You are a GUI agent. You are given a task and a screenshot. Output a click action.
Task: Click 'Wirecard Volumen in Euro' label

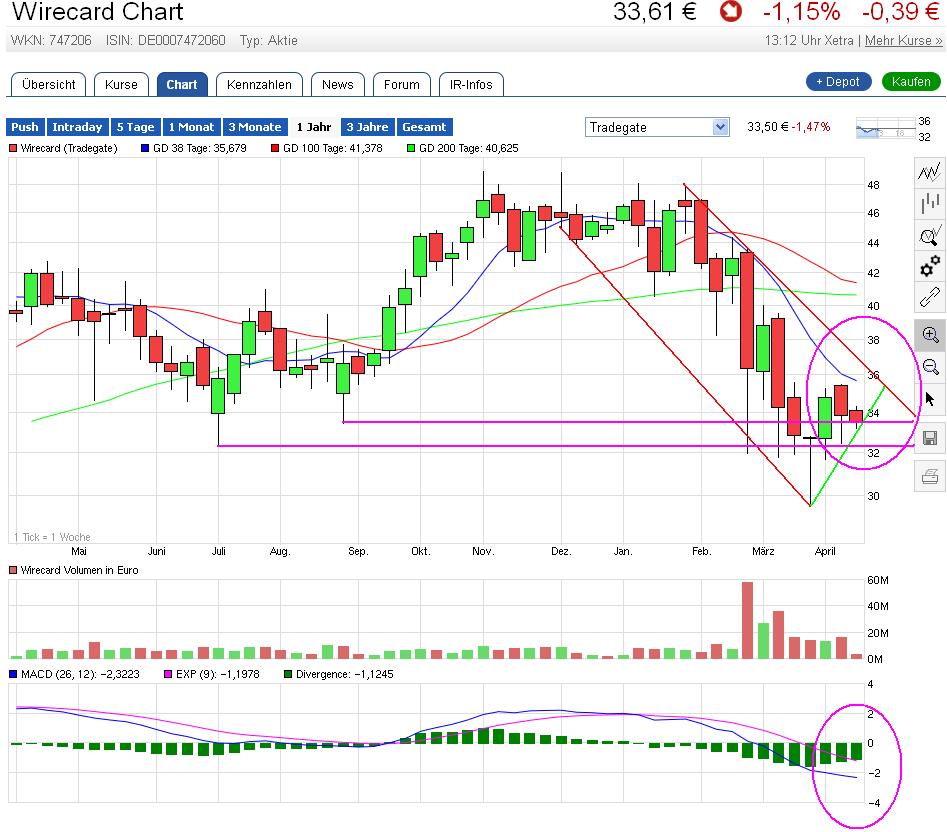tap(79, 570)
